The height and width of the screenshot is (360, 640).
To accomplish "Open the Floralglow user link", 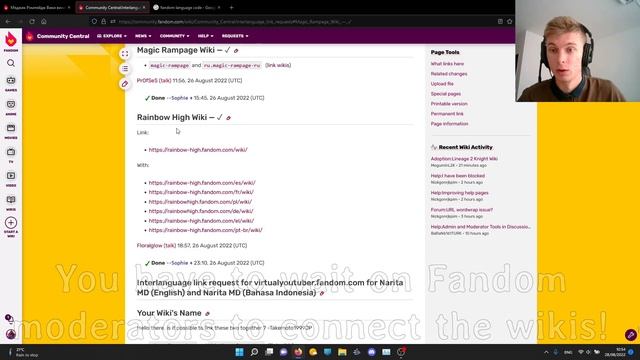I will pos(149,246).
